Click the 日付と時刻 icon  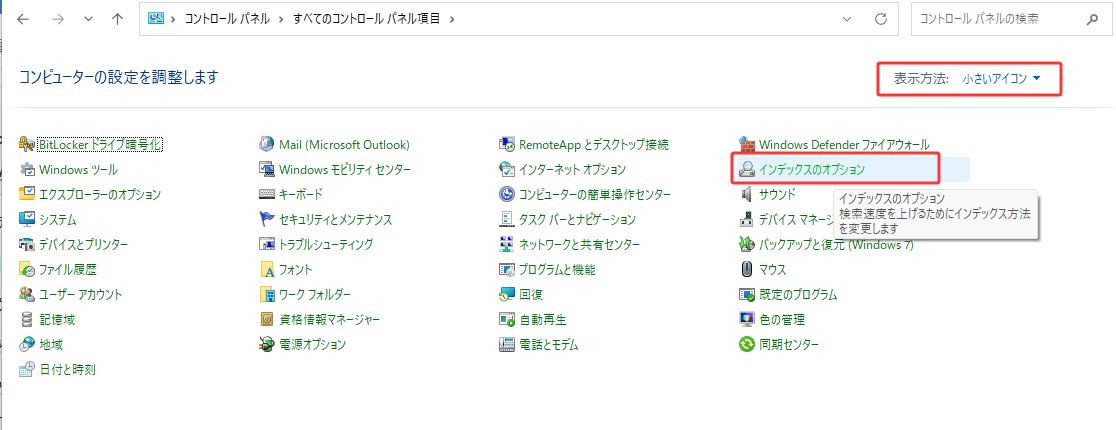(x=27, y=369)
